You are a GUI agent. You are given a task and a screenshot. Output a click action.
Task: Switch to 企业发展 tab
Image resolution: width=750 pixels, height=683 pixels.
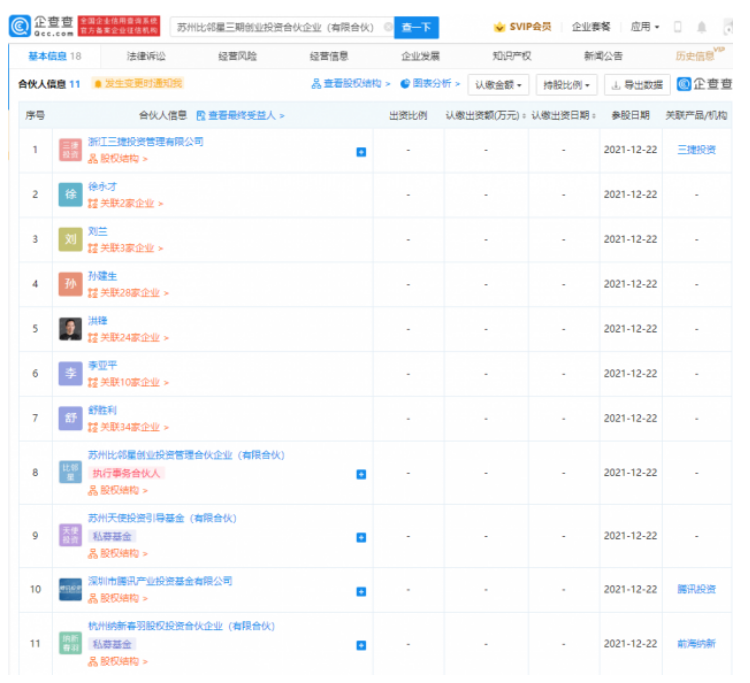pyautogui.click(x=420, y=56)
